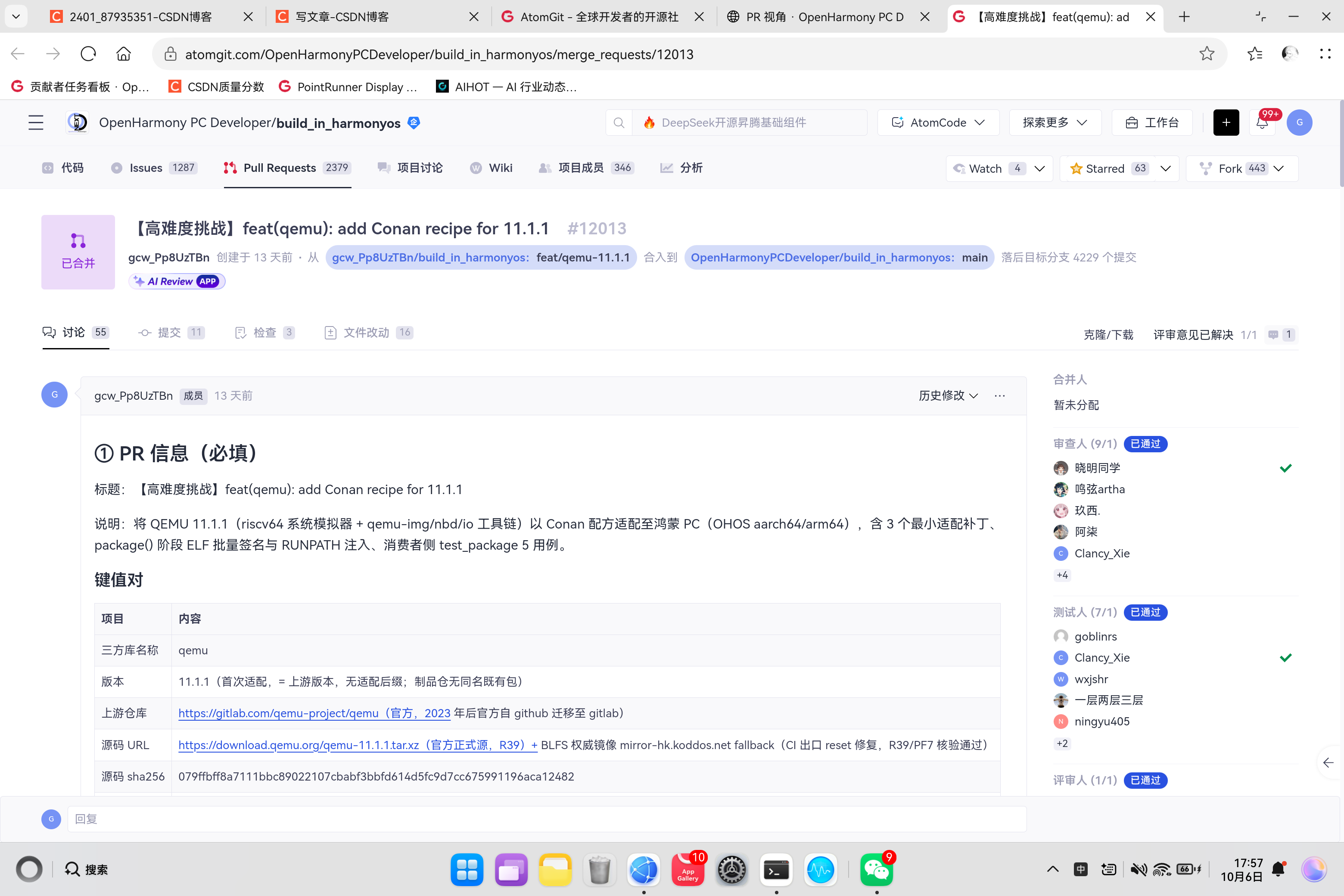Open the 提交 tab
The width and height of the screenshot is (1344, 896).
point(171,333)
